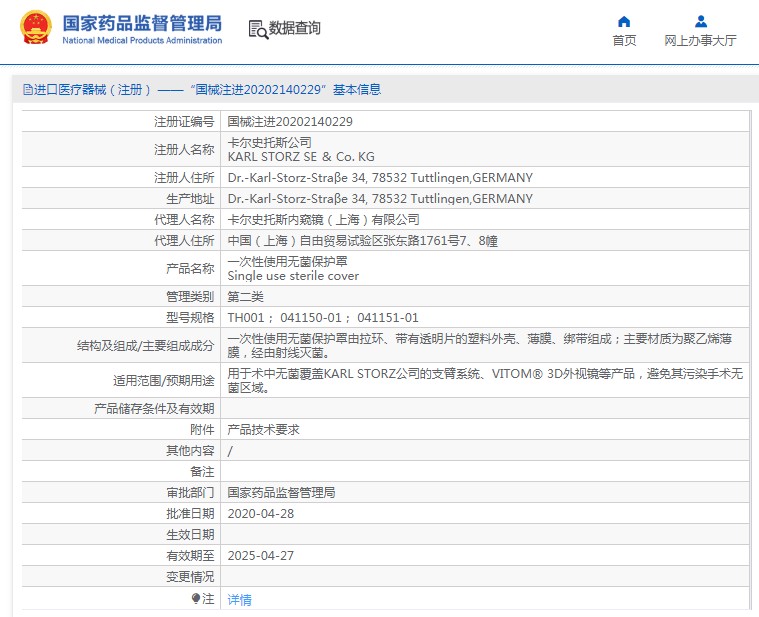Go to 首页 home icon
759x617 pixels.
(x=624, y=21)
